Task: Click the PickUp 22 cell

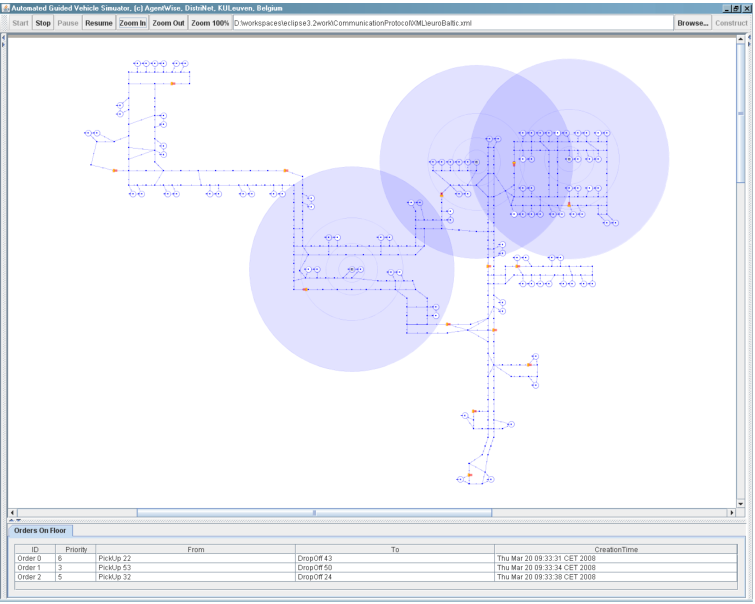Action: (195, 558)
